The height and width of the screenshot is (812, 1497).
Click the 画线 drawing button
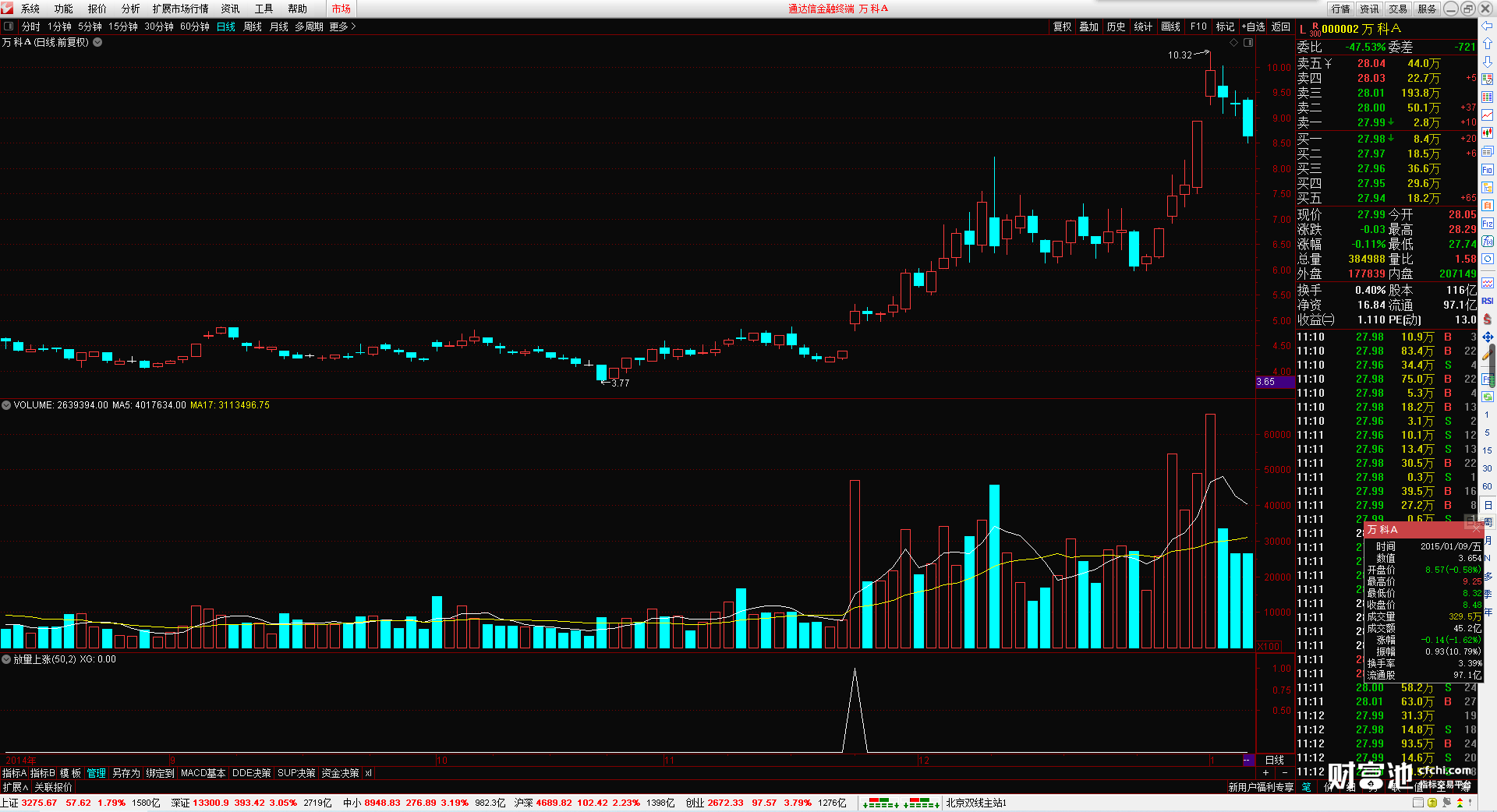tap(1170, 26)
